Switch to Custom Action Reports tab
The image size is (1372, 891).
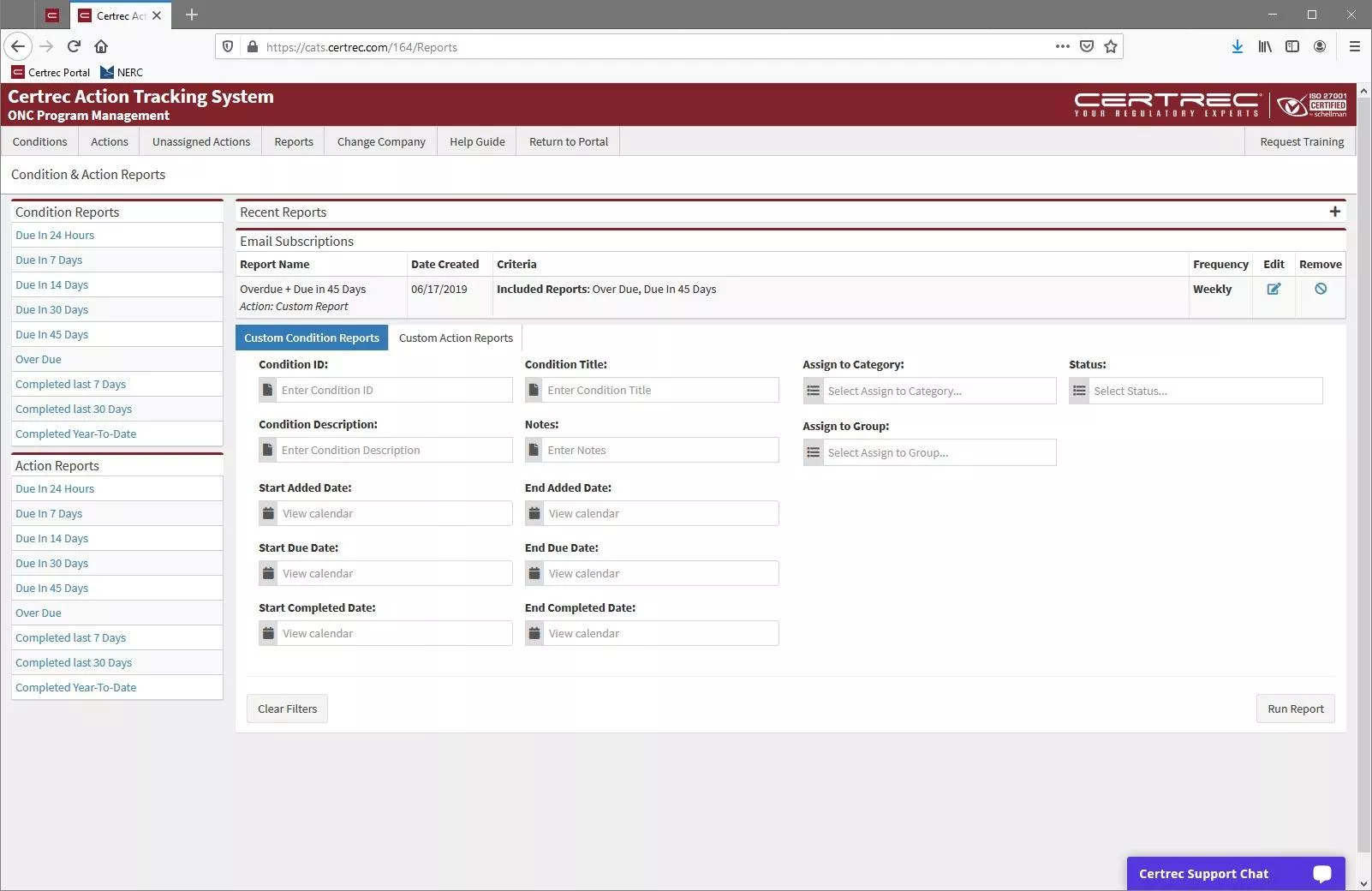coord(456,338)
